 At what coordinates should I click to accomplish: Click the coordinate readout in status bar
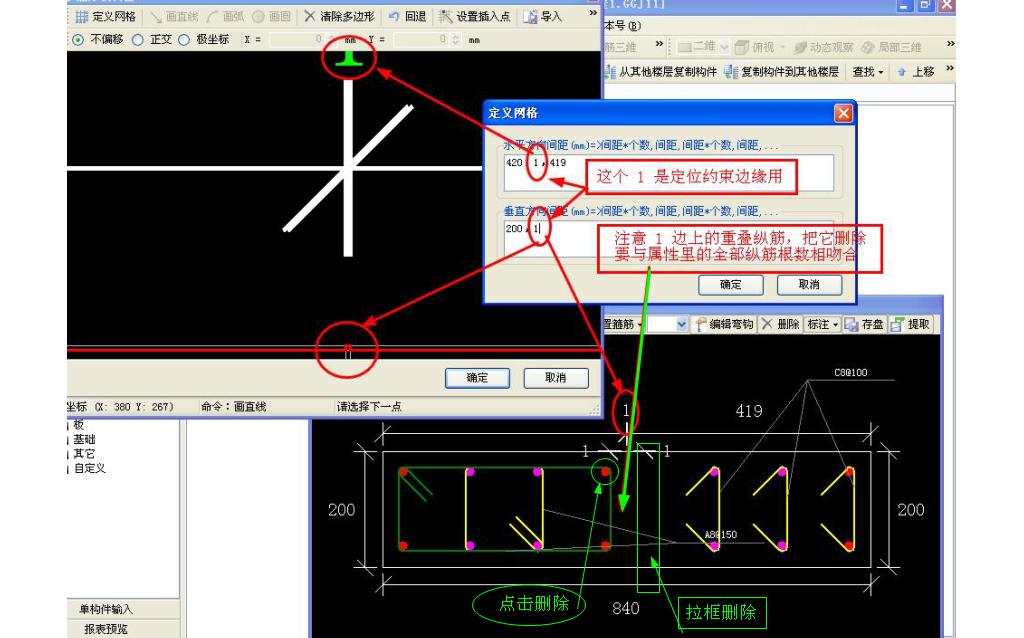click(121, 407)
